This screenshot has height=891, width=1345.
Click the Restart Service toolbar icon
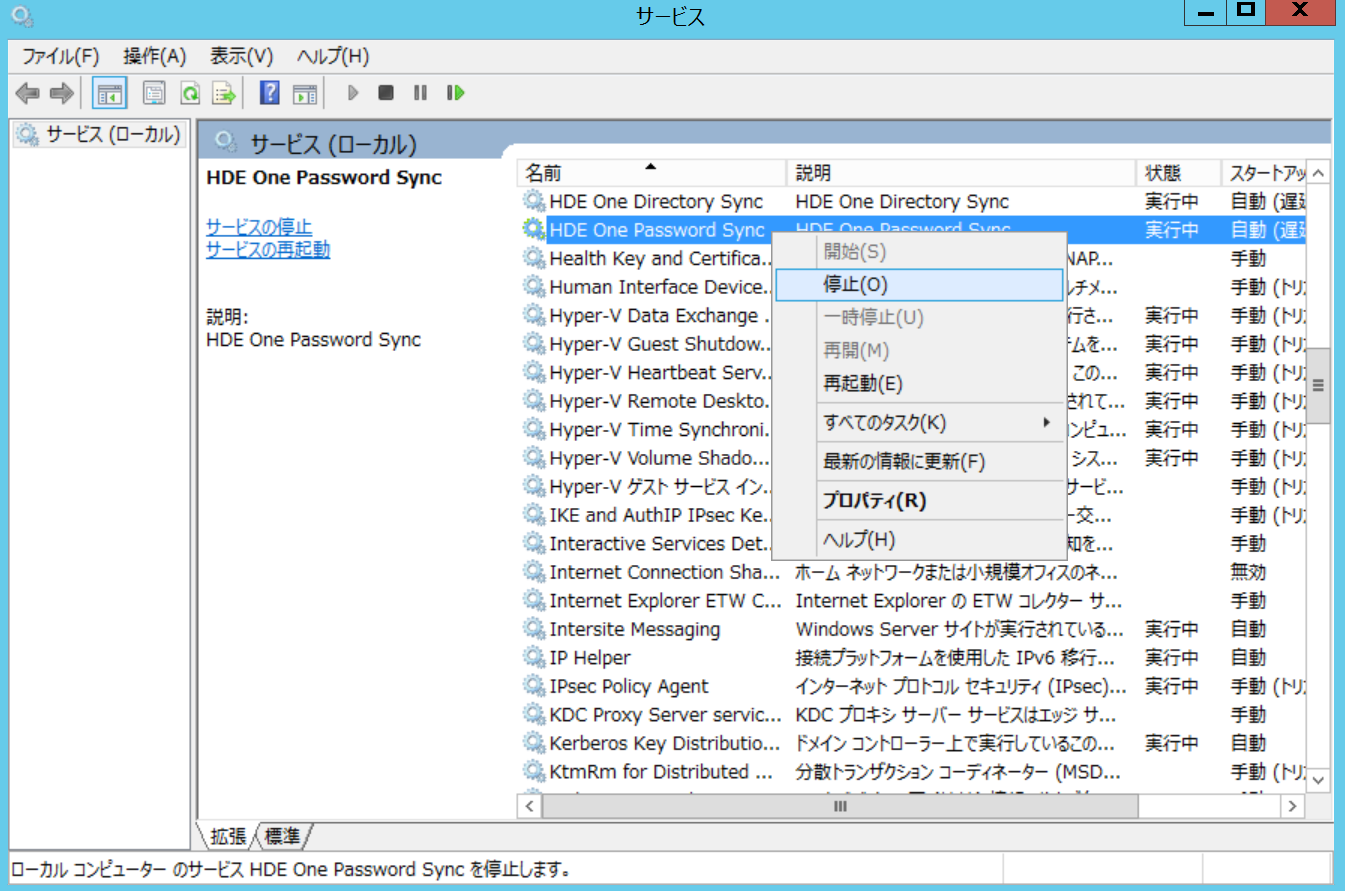[x=456, y=93]
